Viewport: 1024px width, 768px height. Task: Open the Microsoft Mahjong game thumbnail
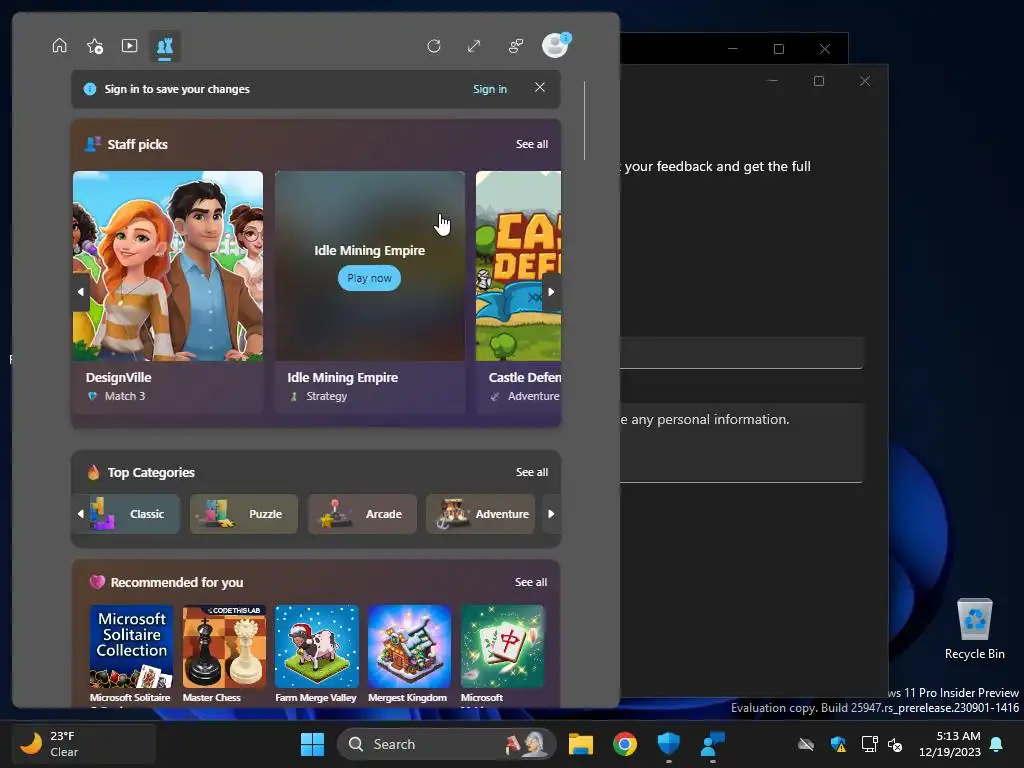(x=502, y=647)
